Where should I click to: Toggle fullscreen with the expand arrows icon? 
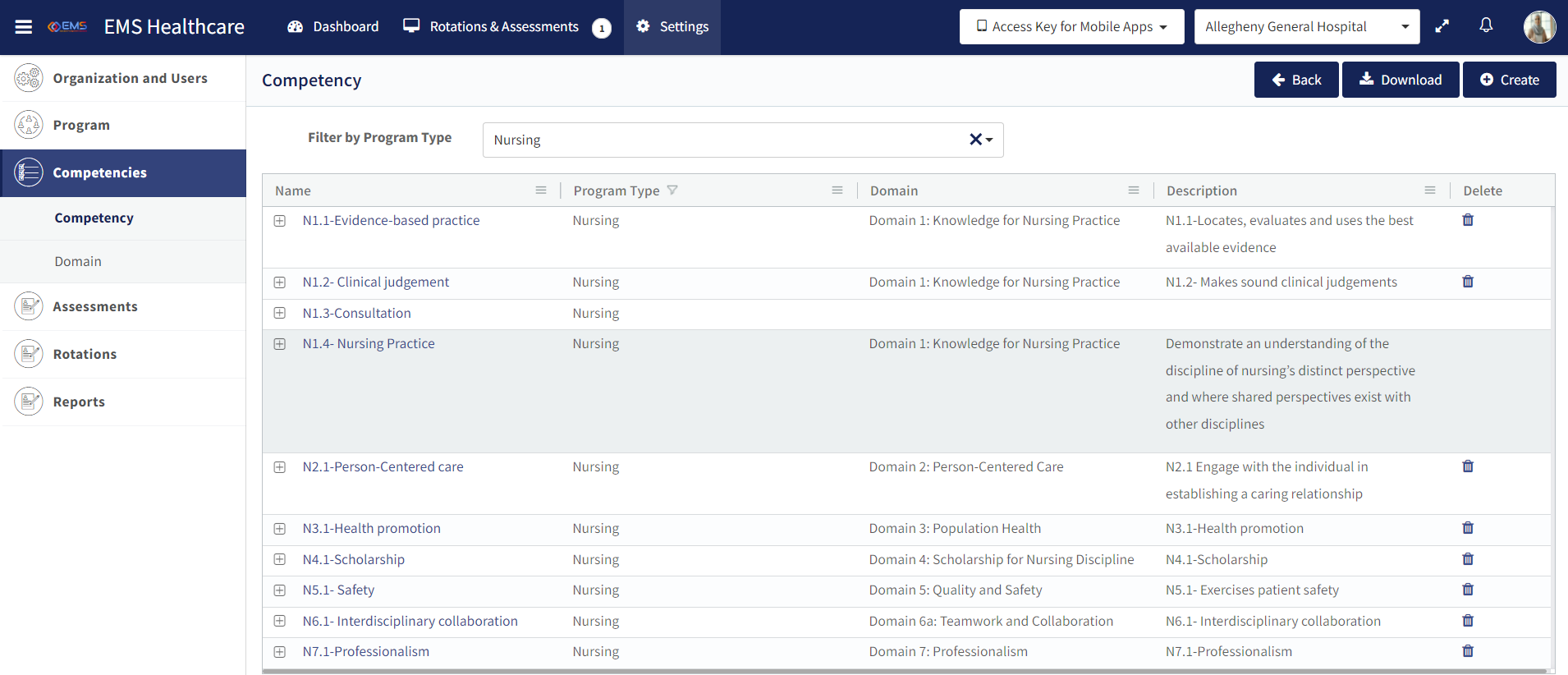(1442, 26)
